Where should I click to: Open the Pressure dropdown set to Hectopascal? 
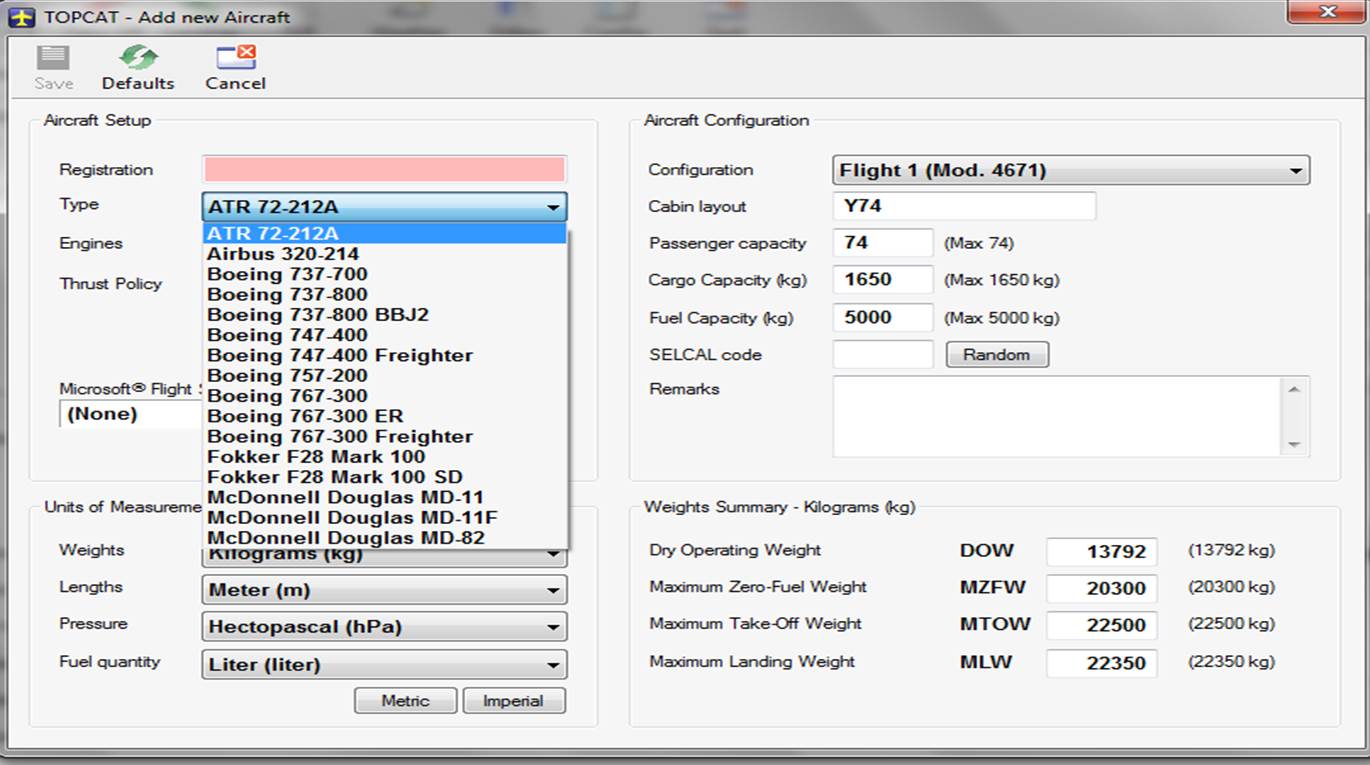[x=384, y=627]
